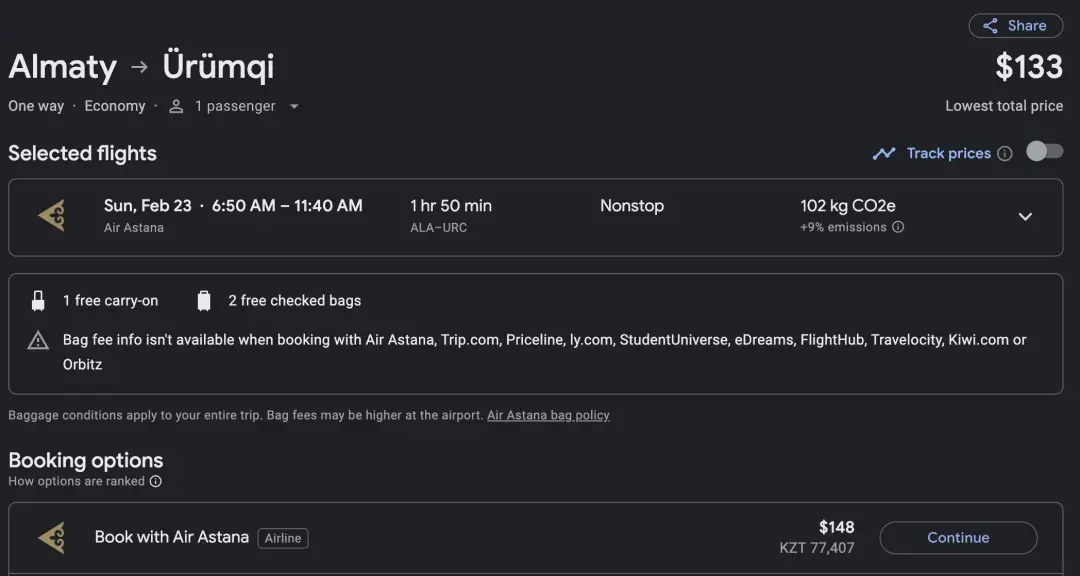
Task: Click the bag fee warning triangle icon
Action: (x=38, y=341)
